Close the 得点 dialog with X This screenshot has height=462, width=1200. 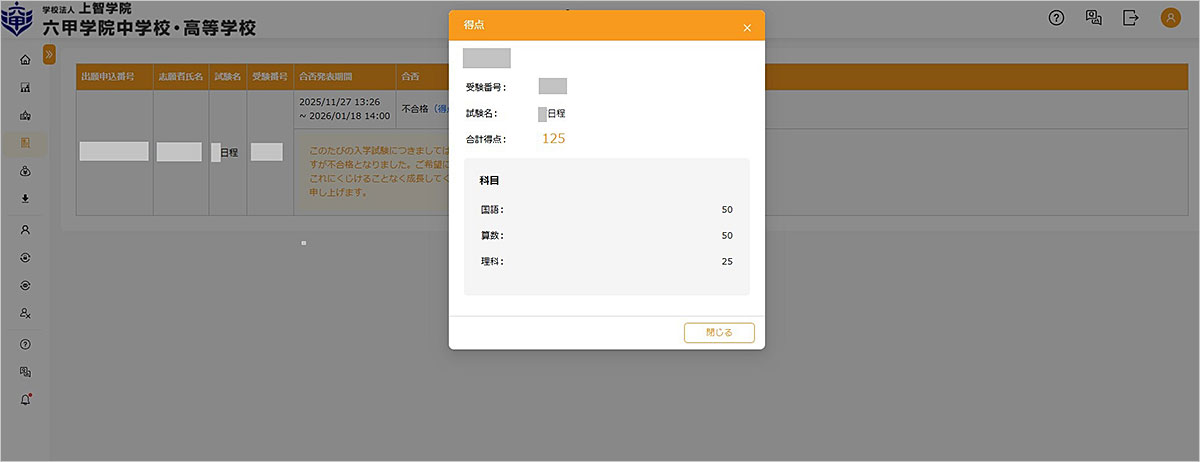tap(747, 28)
